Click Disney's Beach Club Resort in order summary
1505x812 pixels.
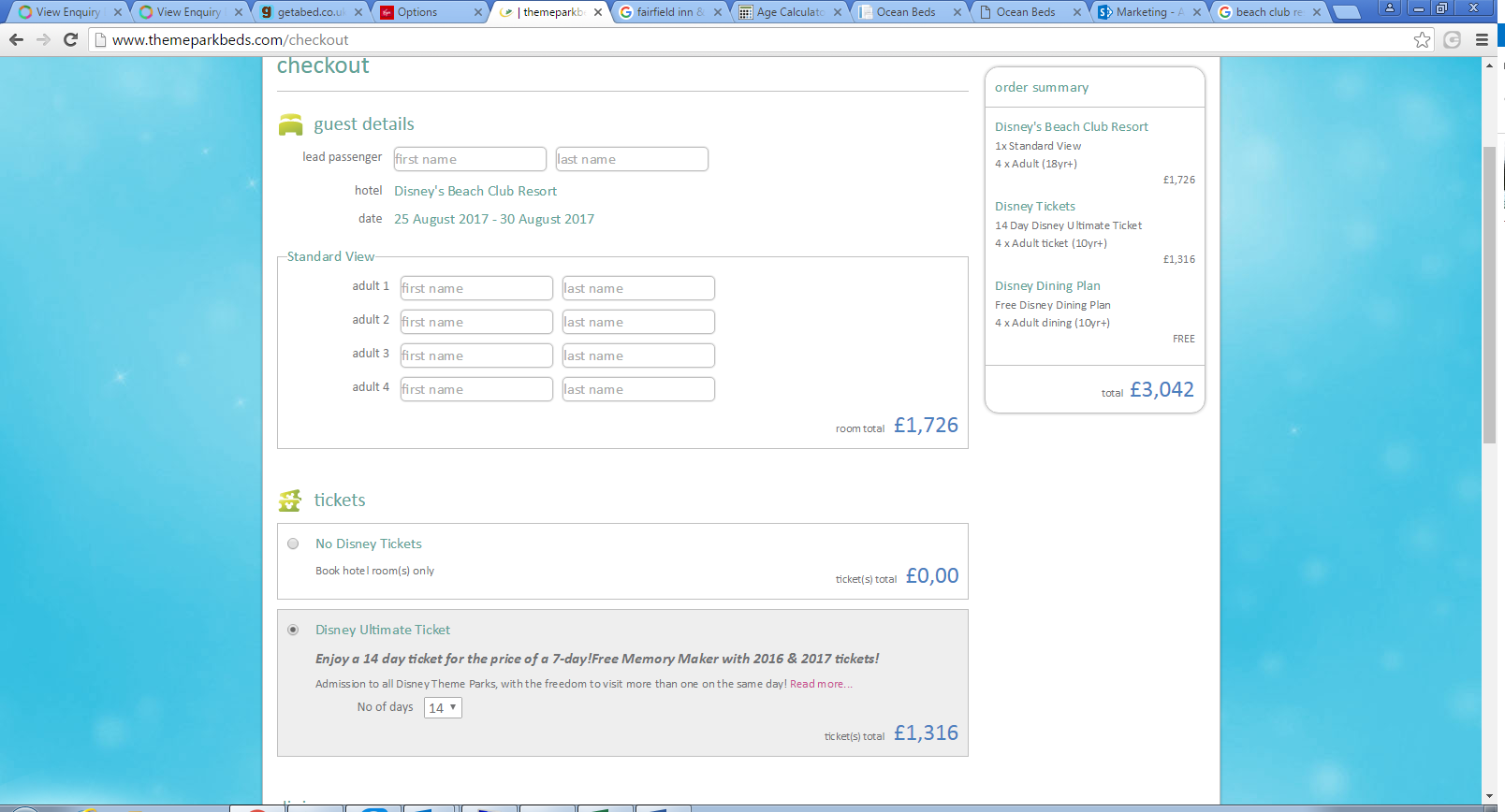(1072, 126)
